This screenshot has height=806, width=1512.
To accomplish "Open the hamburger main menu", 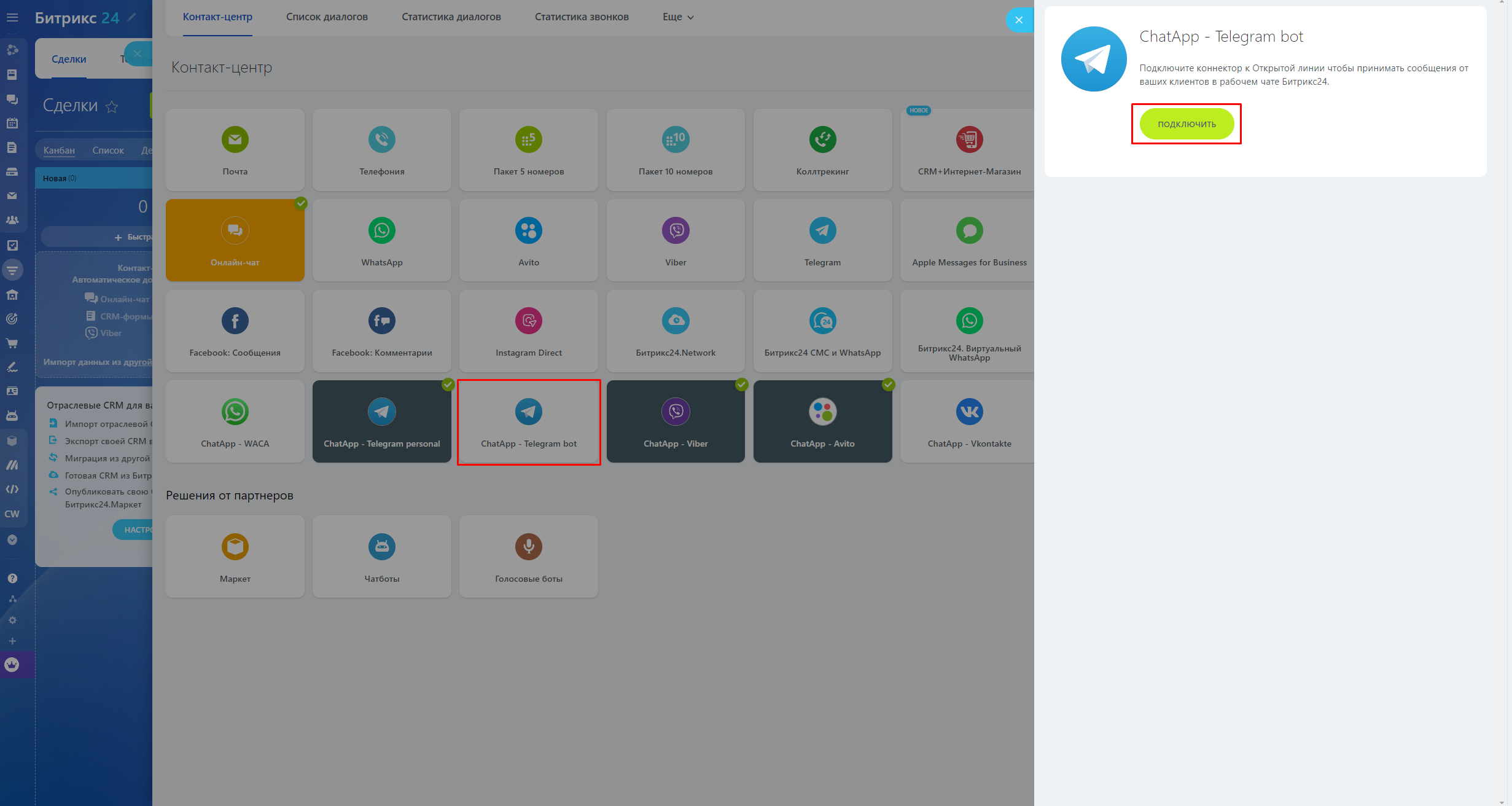I will (12, 18).
